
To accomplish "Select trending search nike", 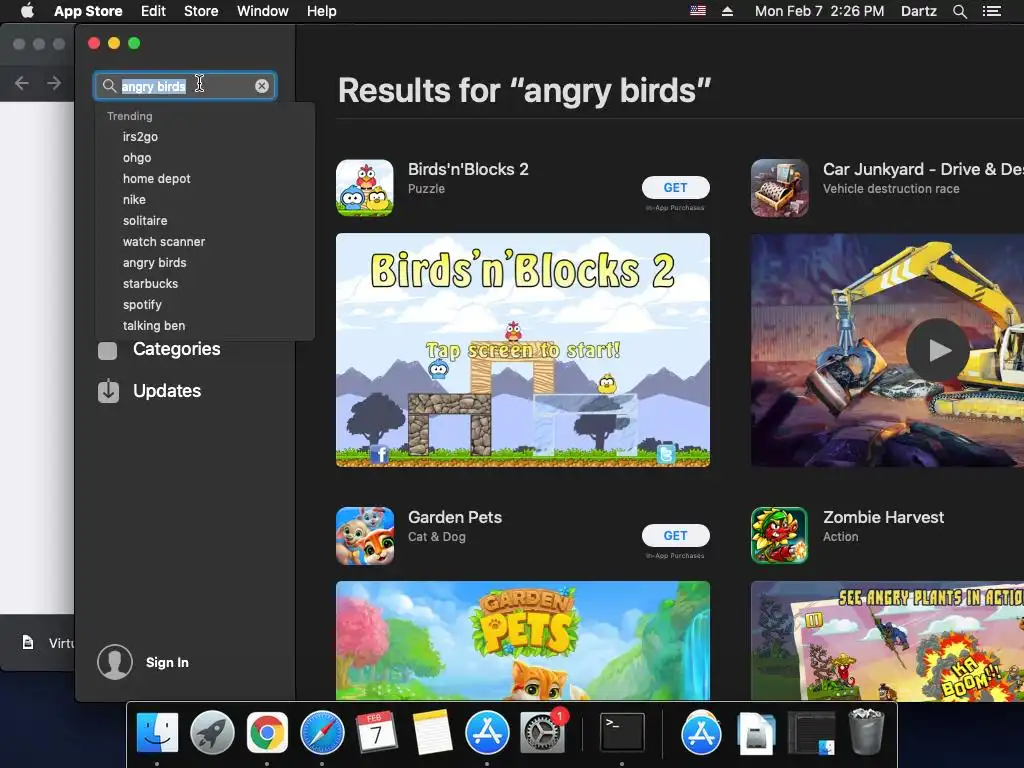I will [x=135, y=199].
